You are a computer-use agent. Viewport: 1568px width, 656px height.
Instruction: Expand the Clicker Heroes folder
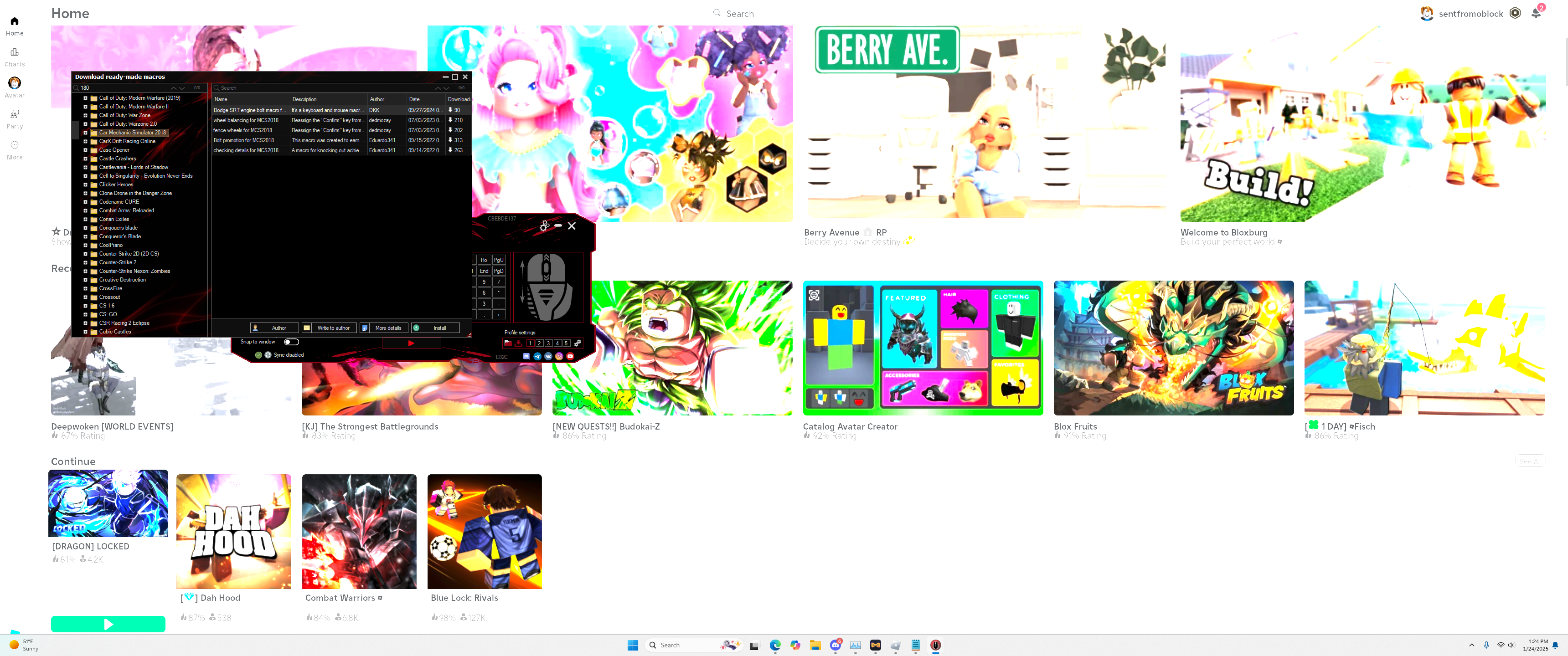tap(85, 184)
